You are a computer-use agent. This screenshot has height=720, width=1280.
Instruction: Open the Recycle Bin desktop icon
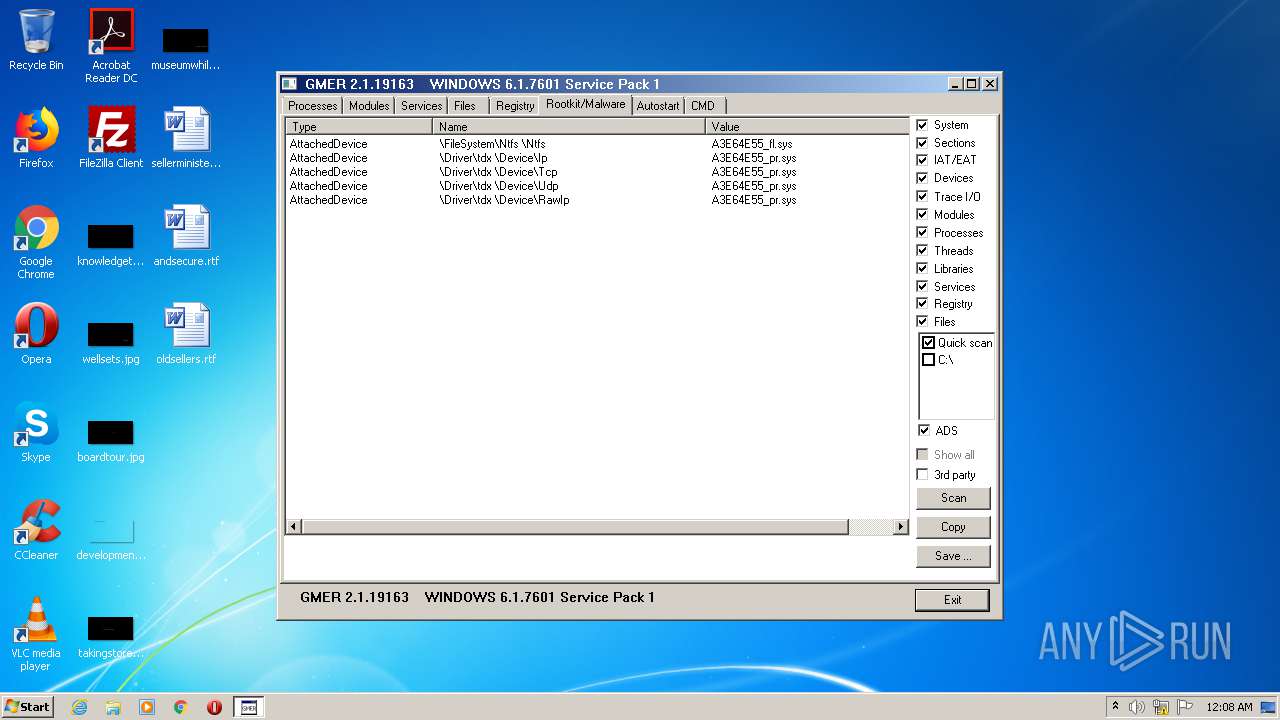coord(36,40)
